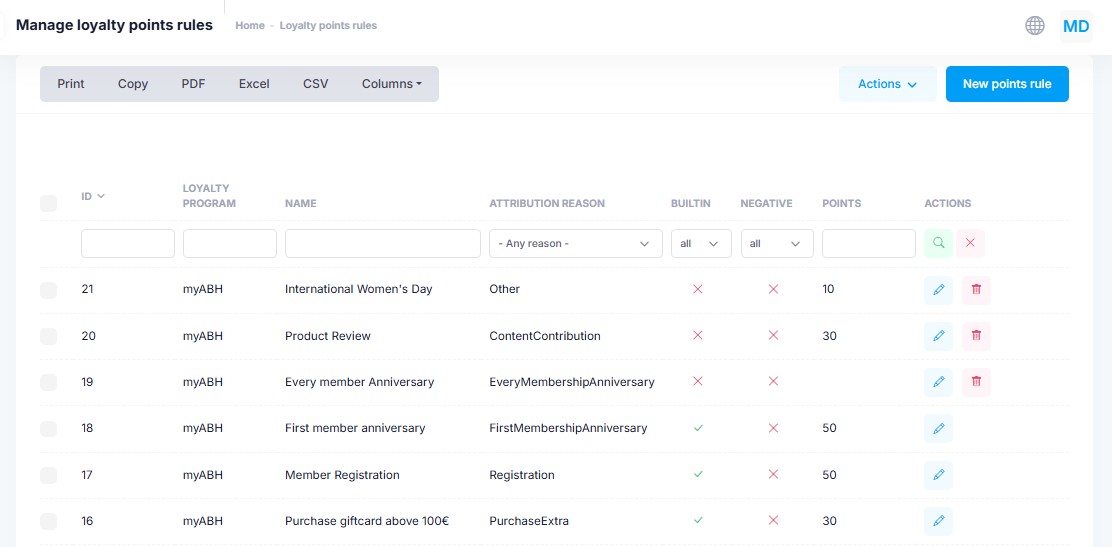Select row 20 checkbox
The width and height of the screenshot is (1112, 547).
(48, 336)
